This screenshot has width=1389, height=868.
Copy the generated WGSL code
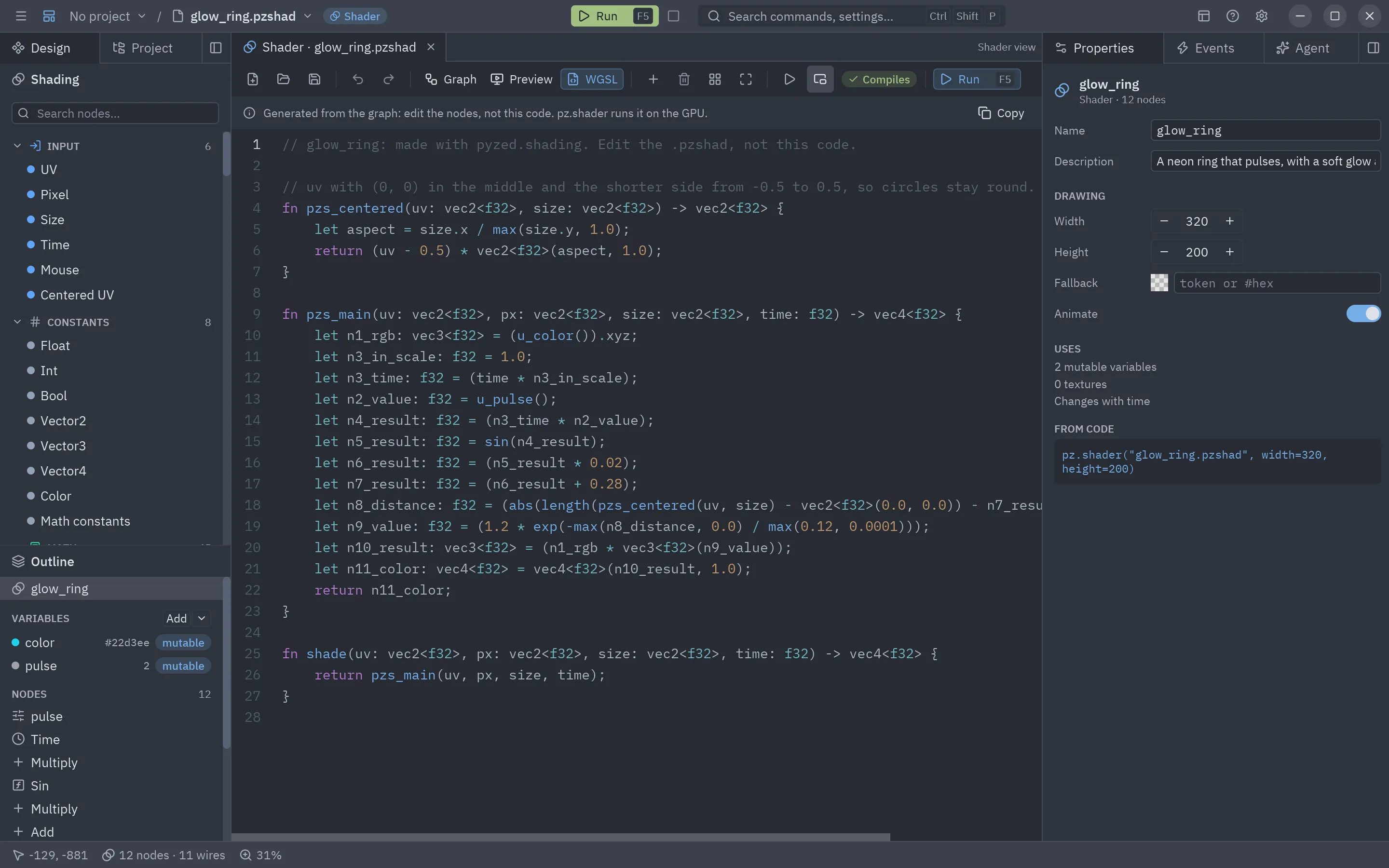point(1001,113)
